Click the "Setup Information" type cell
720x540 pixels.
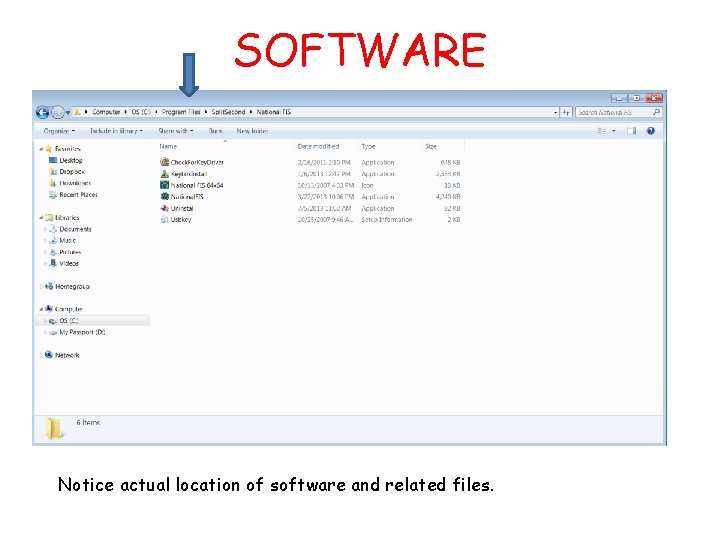click(x=387, y=219)
